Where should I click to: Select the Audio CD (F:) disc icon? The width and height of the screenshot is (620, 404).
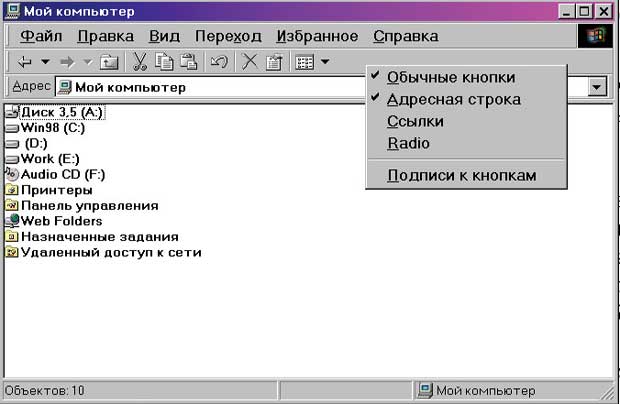click(11, 174)
